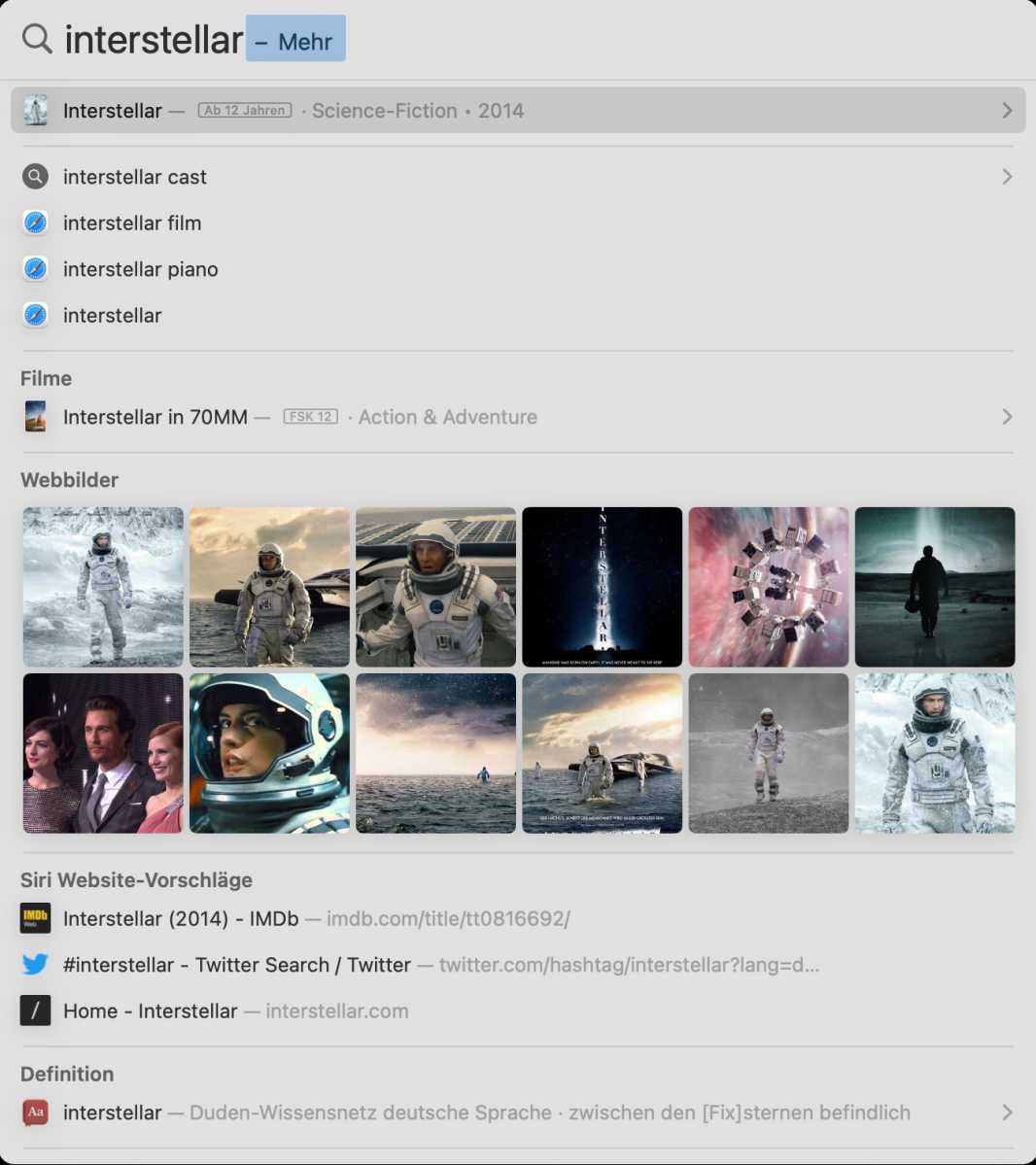
Task: Open the Interstellar movie poster icon result
Action: pos(36,110)
